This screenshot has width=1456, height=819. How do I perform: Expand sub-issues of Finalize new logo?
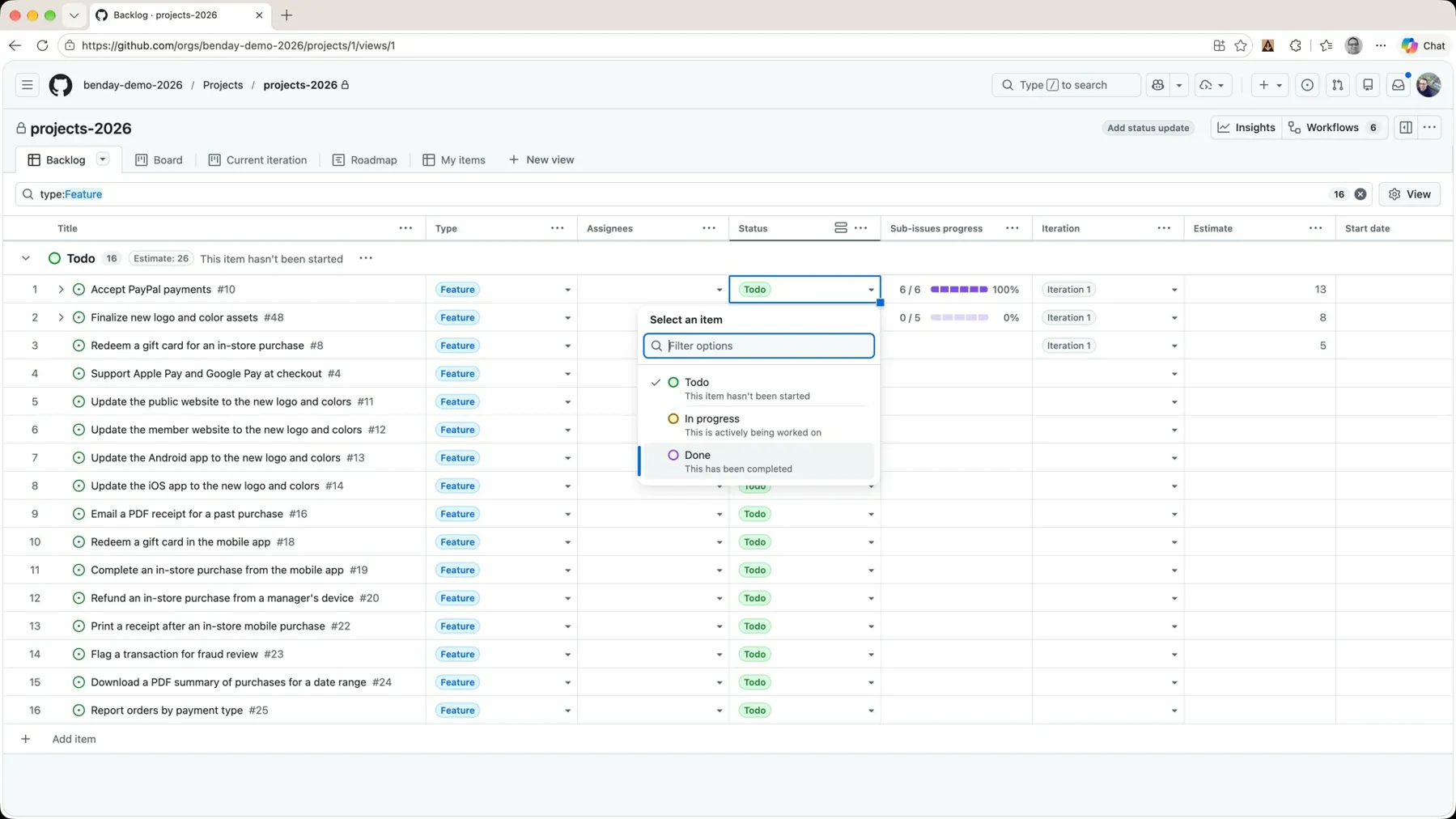[61, 317]
